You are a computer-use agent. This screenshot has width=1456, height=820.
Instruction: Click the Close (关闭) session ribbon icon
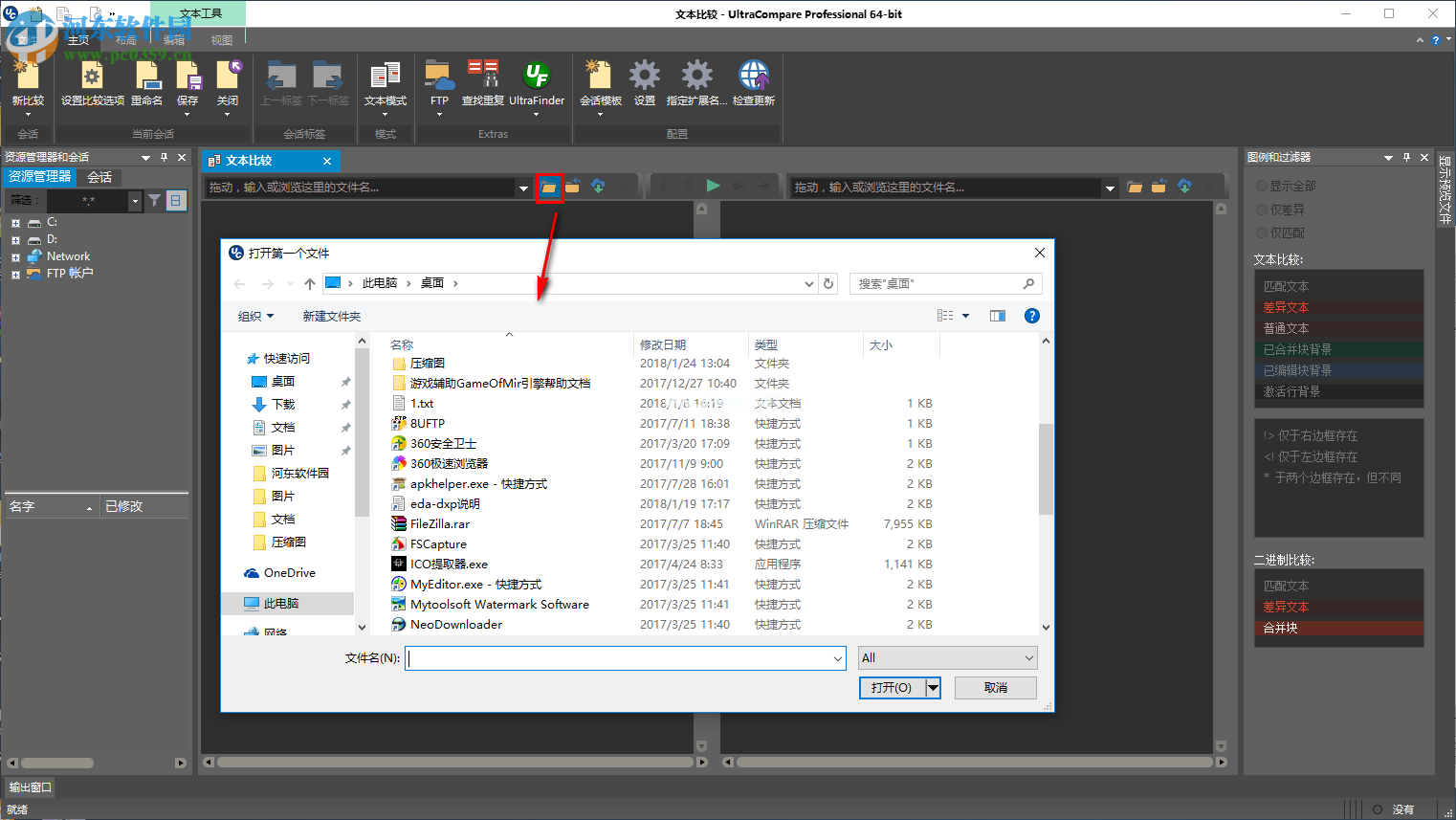(x=228, y=77)
